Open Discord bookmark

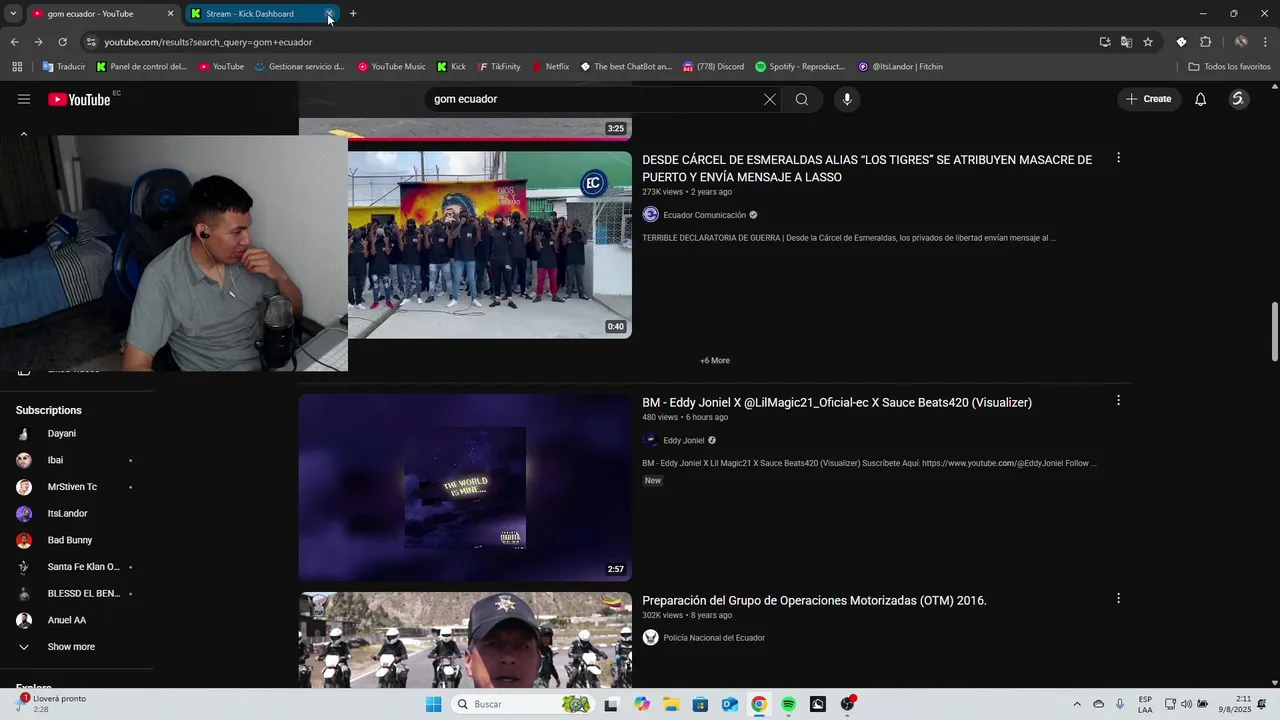point(713,67)
